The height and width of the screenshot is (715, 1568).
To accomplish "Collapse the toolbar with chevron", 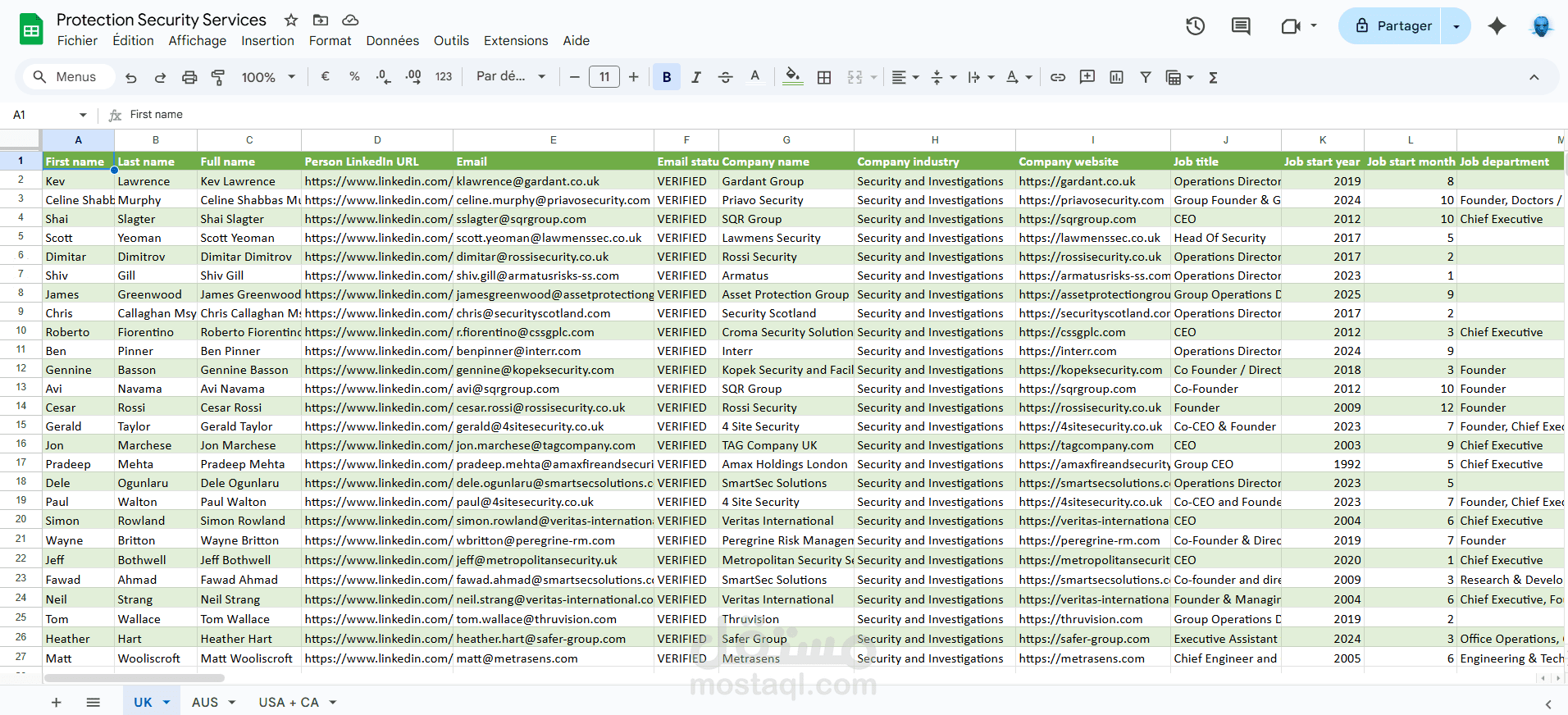I will (1534, 77).
